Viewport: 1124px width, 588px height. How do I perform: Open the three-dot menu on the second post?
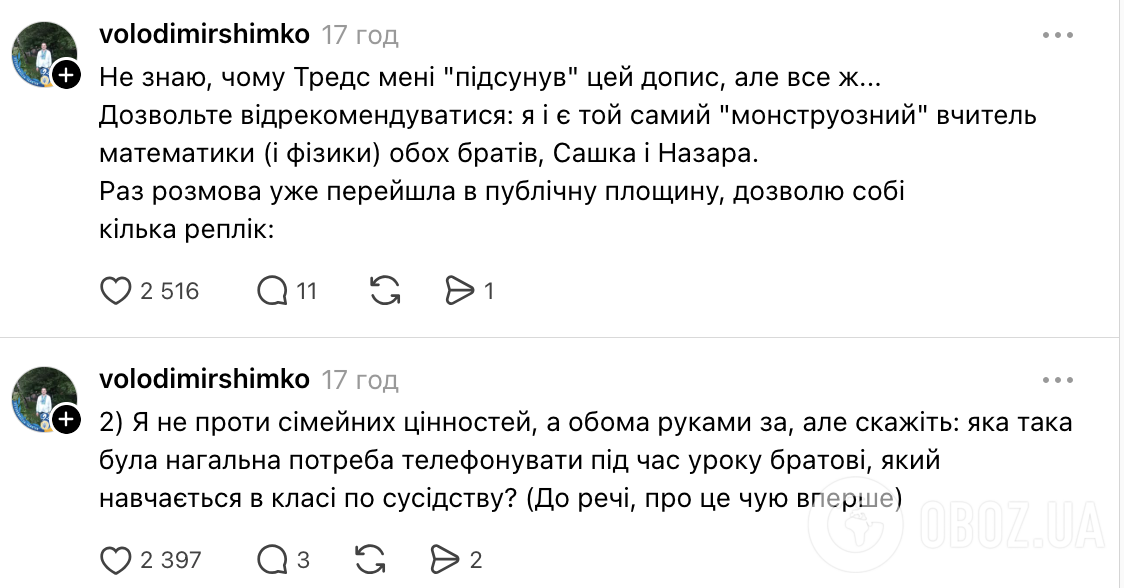(x=1056, y=378)
